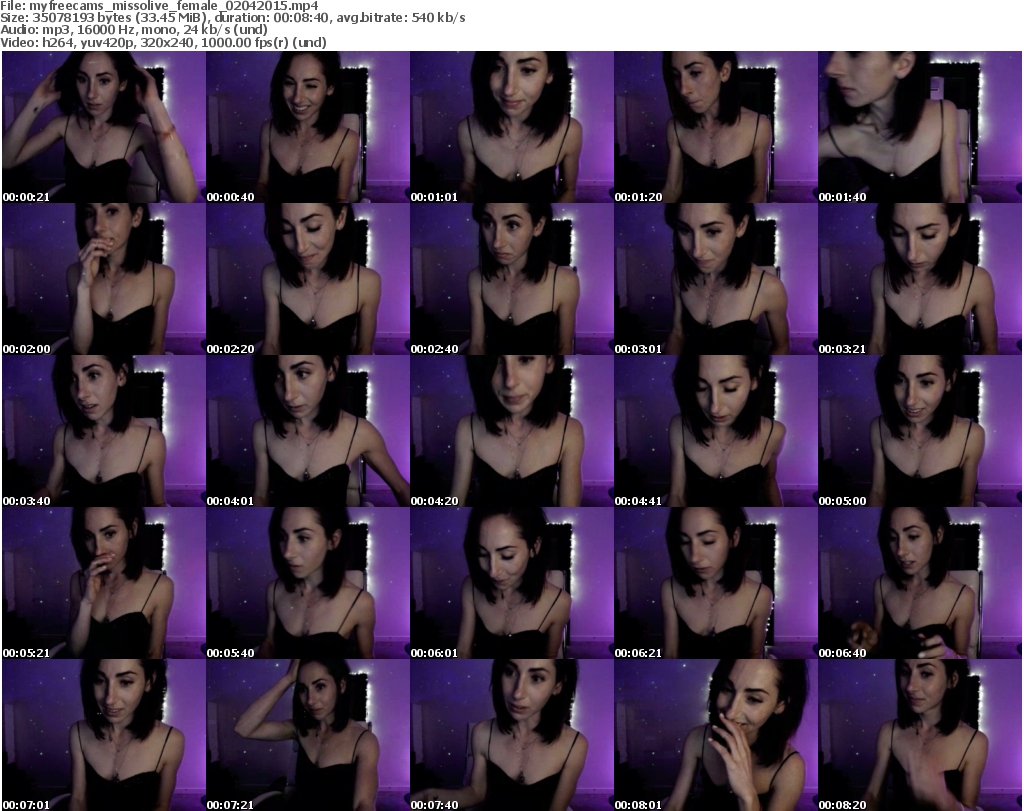Select the frame at 00:01:01
This screenshot has width=1024, height=811.
click(x=511, y=127)
